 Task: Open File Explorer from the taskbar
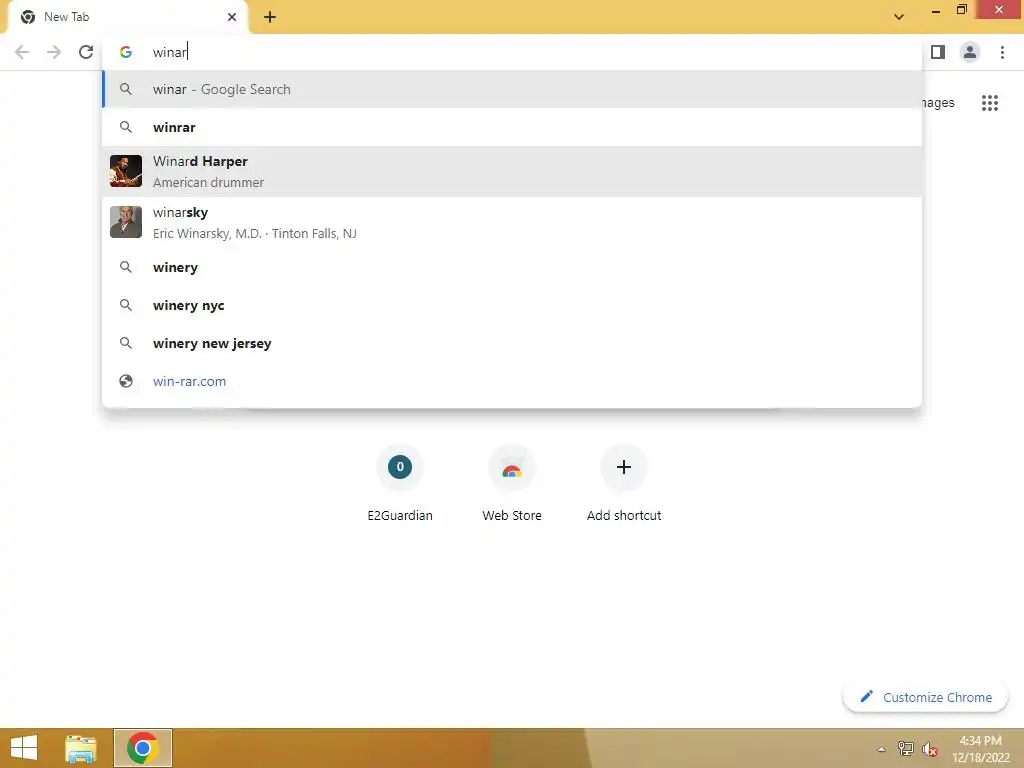pos(81,748)
